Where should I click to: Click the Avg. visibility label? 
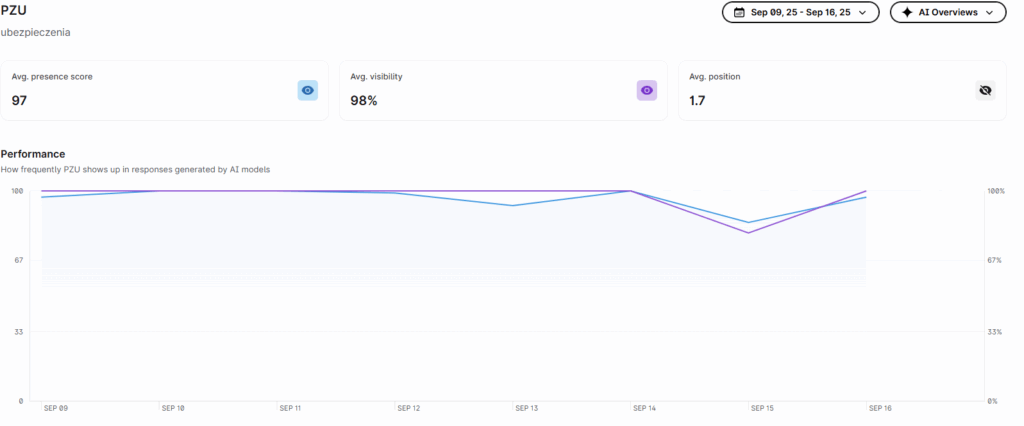(376, 76)
